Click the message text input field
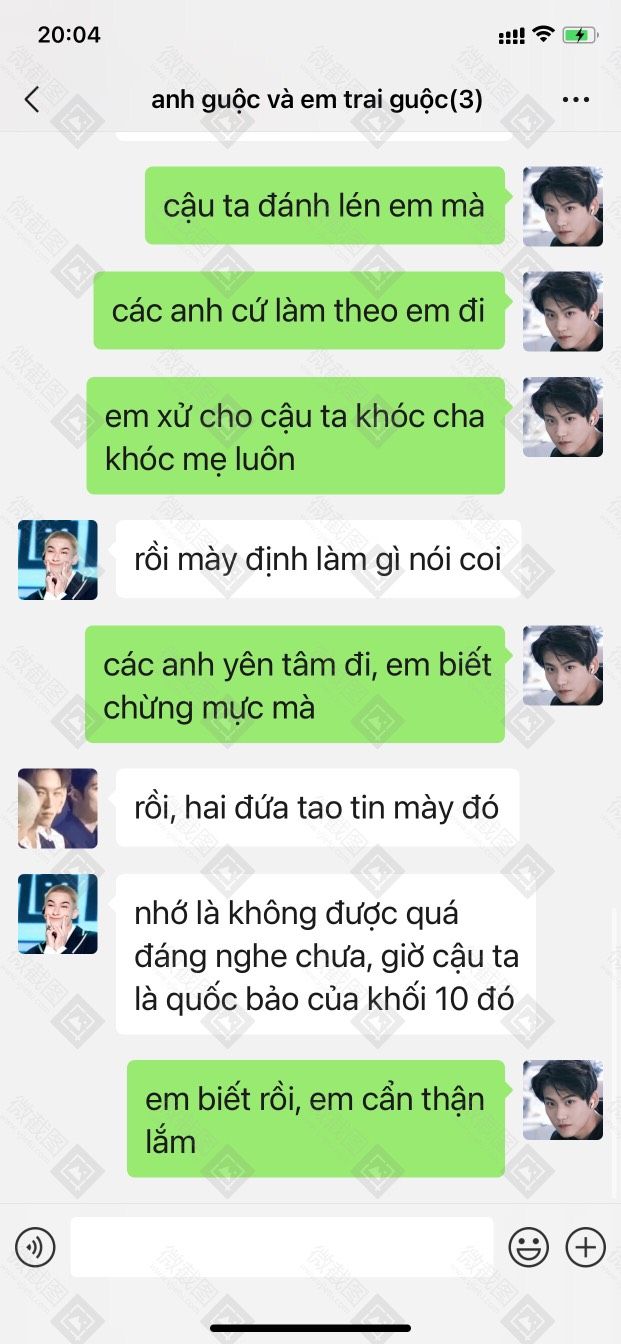621x1344 pixels. pos(282,1247)
